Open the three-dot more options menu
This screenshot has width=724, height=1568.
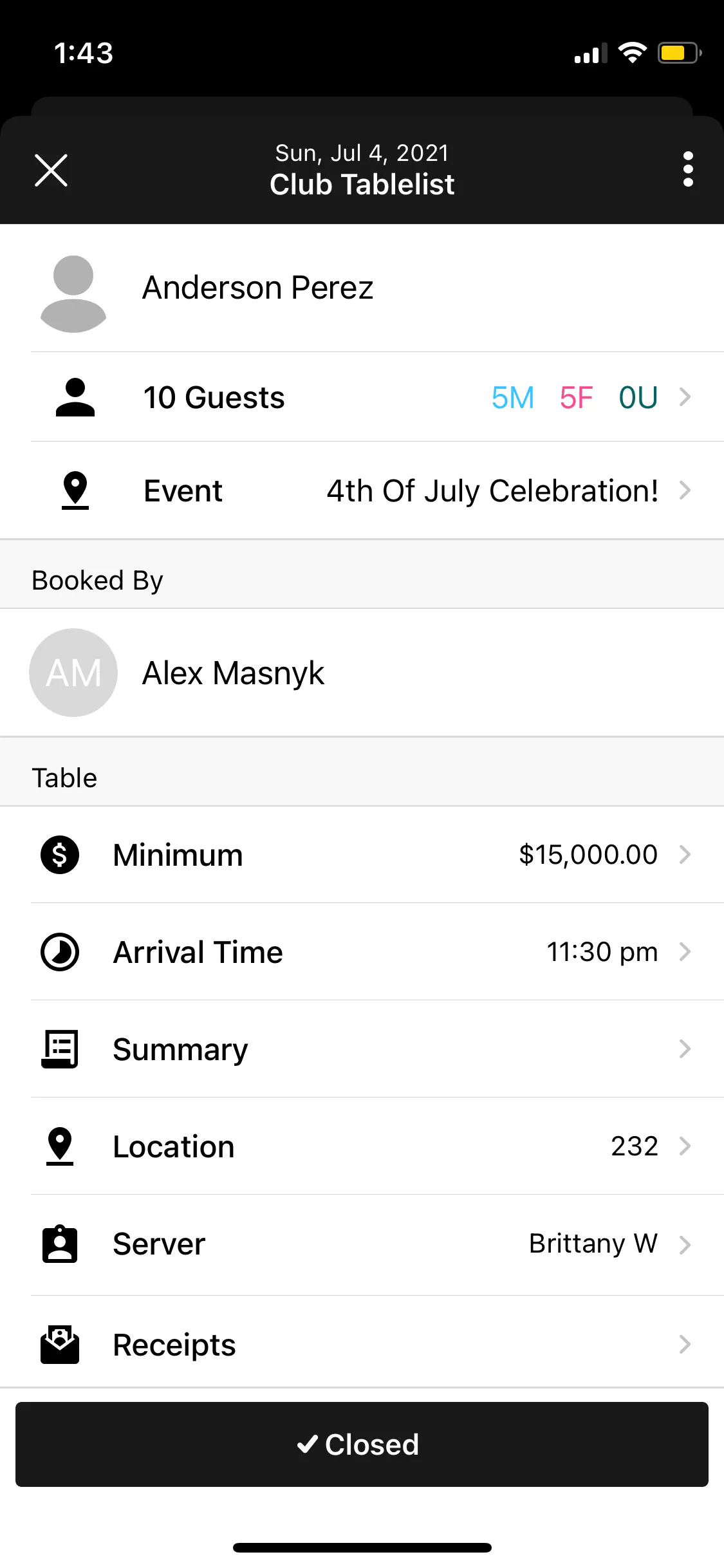[x=688, y=170]
